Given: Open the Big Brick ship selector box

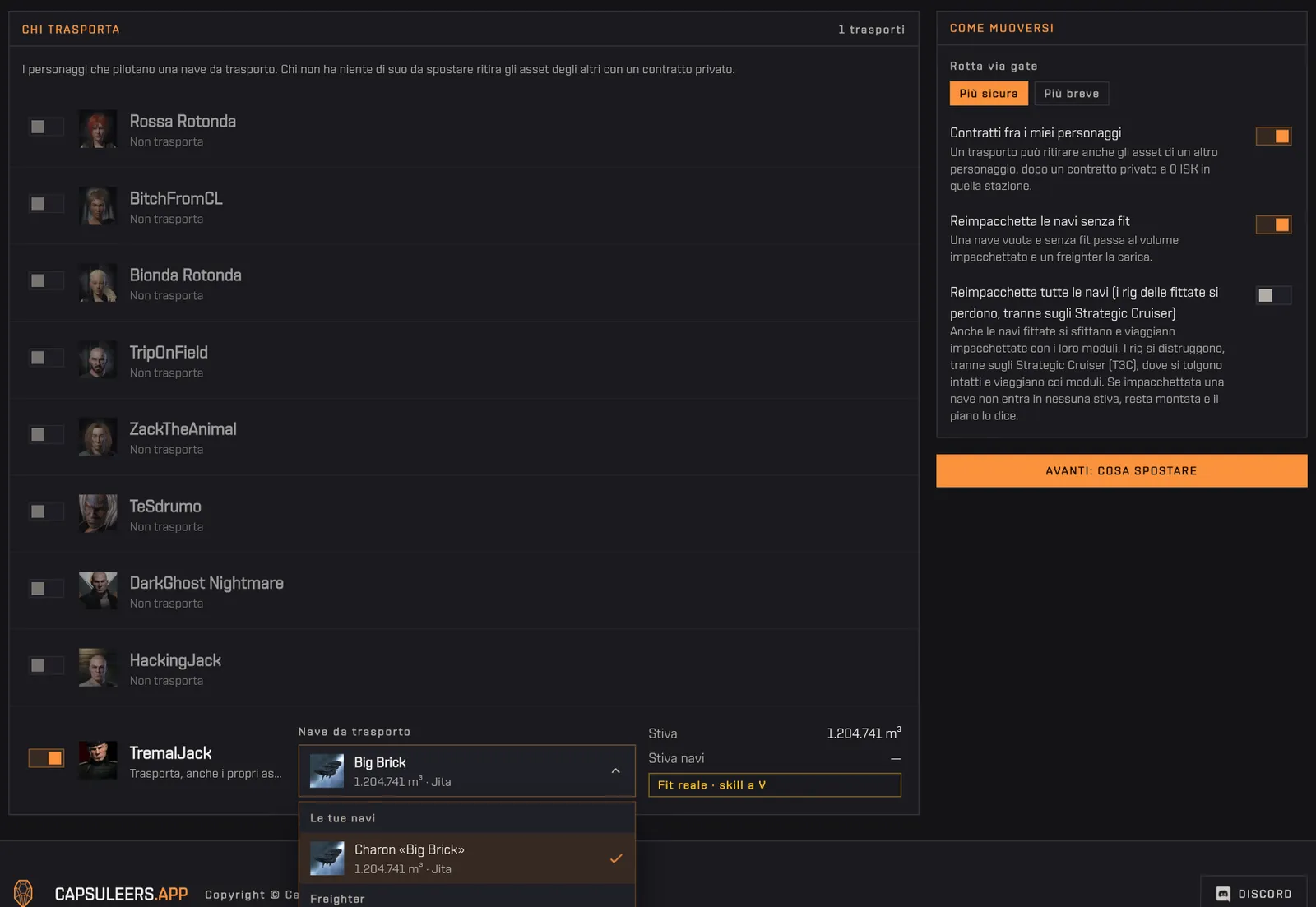Looking at the screenshot, I should (x=467, y=771).
